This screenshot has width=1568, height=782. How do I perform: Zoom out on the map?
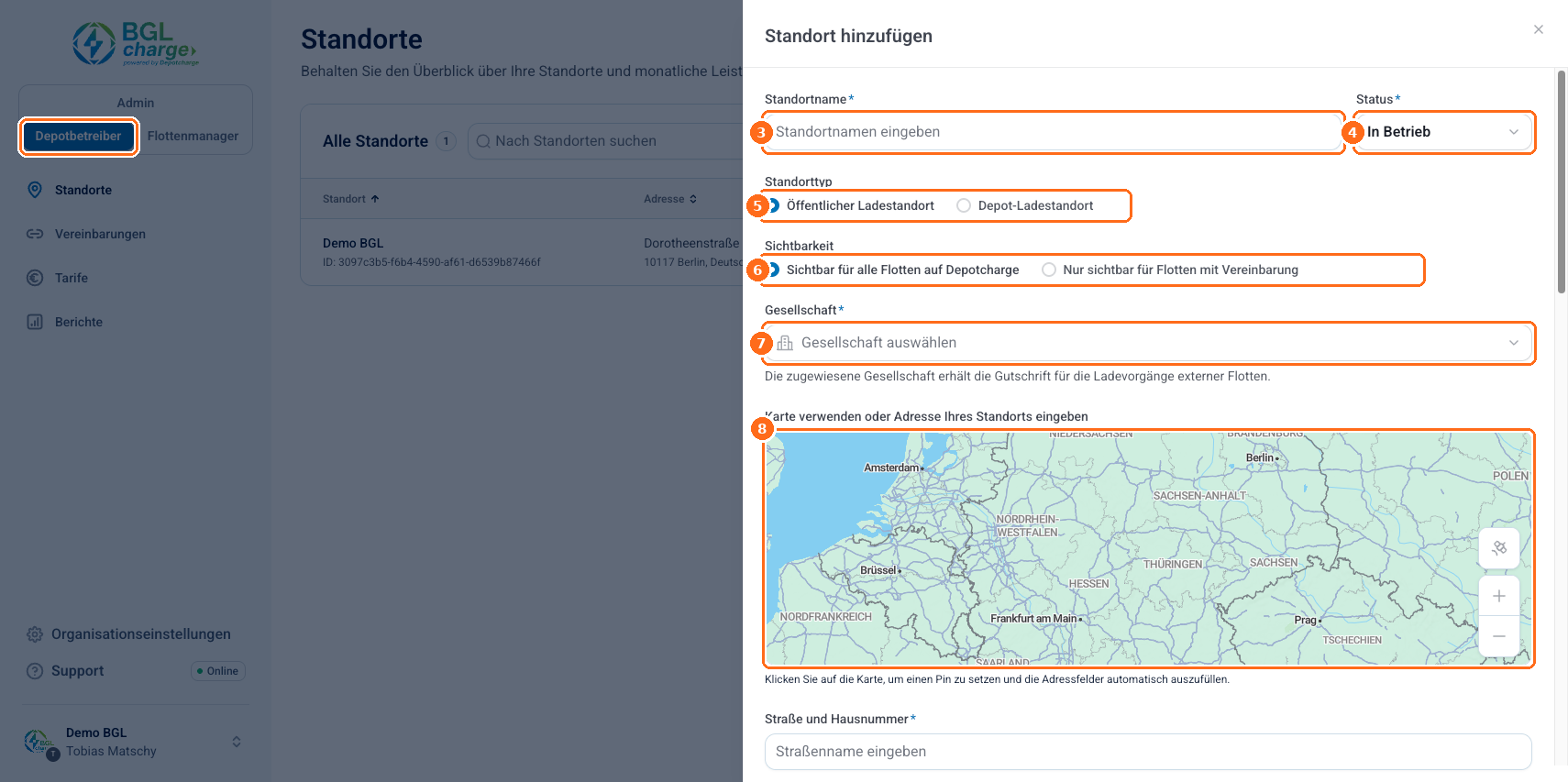coord(1499,636)
